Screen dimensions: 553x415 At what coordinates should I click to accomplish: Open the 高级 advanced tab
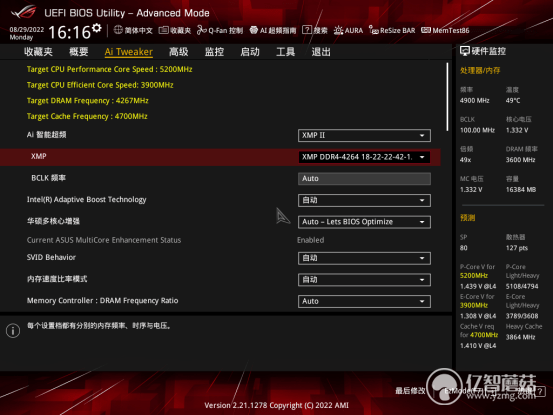(x=178, y=52)
